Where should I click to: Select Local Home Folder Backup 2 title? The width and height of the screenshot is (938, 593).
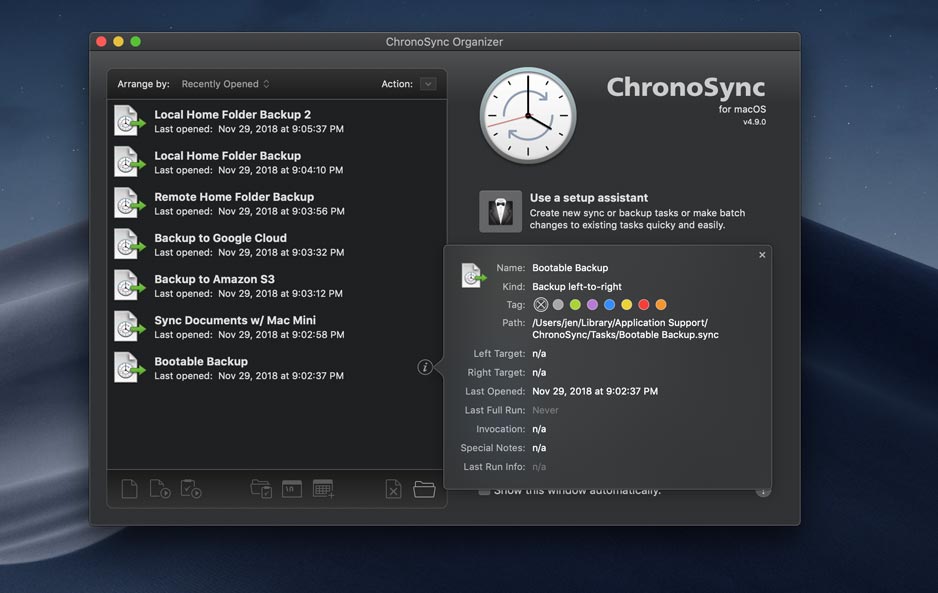(x=233, y=114)
